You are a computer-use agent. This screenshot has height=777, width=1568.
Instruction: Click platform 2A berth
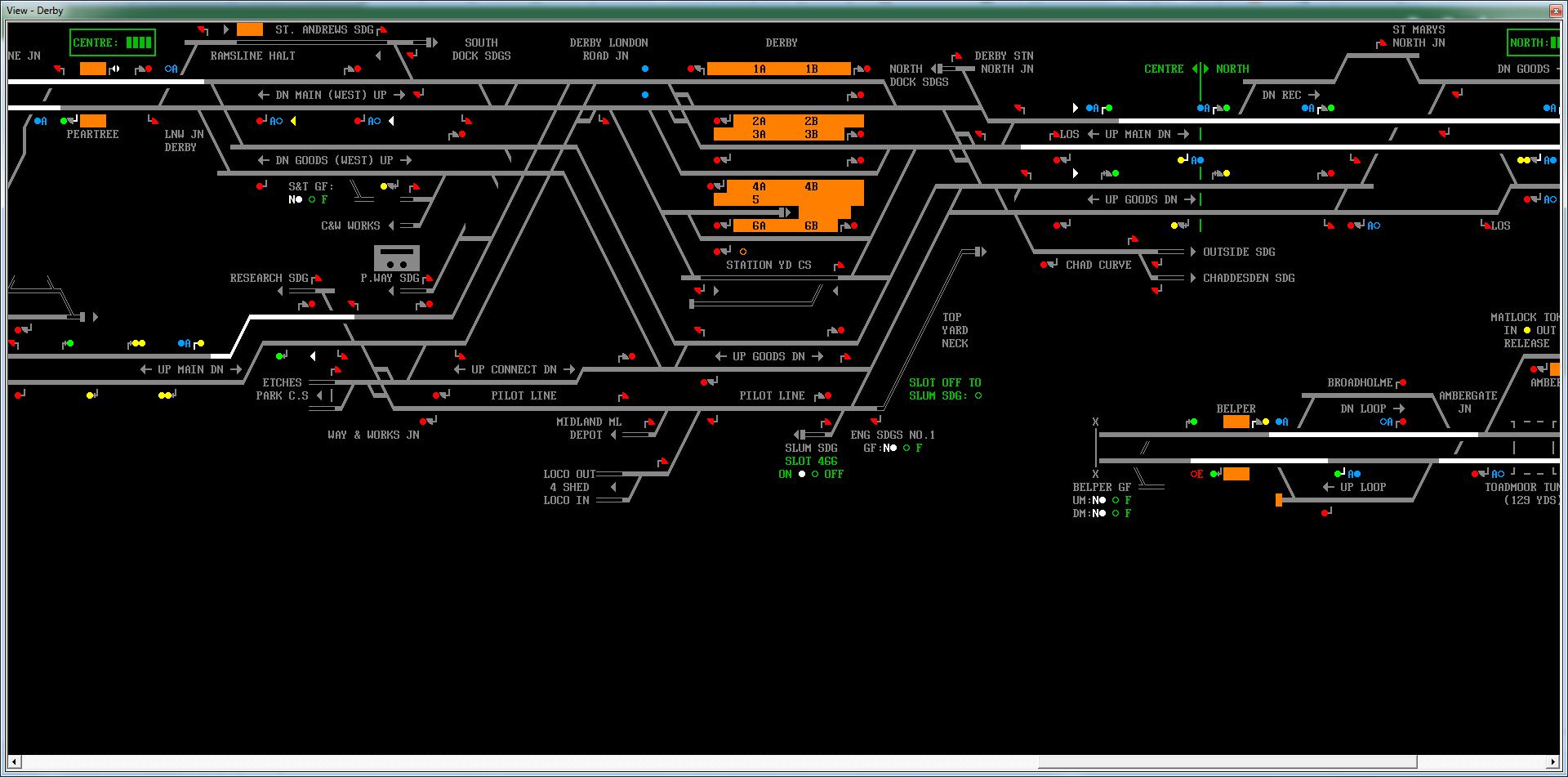click(x=759, y=121)
